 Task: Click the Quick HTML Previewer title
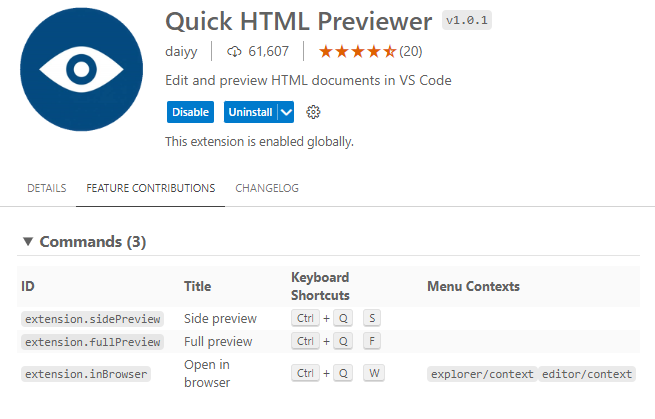click(x=299, y=21)
